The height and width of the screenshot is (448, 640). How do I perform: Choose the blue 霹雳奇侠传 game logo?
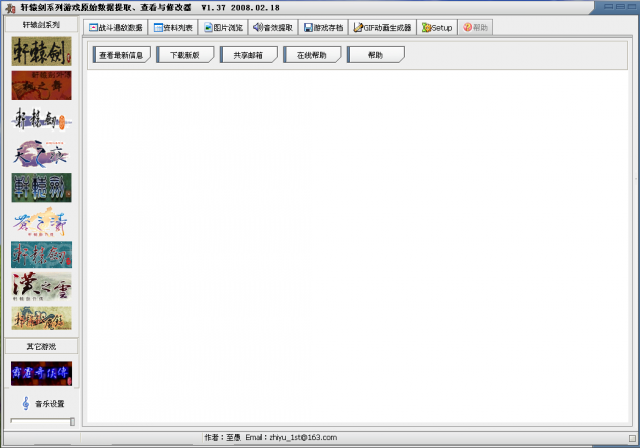click(41, 373)
